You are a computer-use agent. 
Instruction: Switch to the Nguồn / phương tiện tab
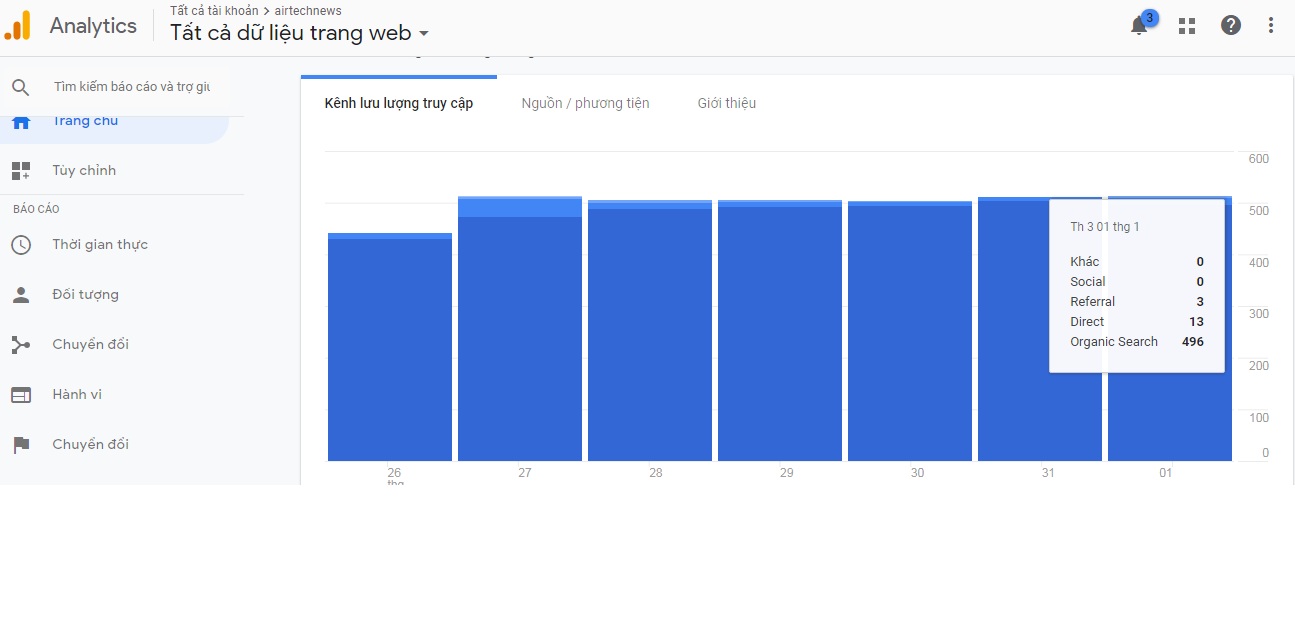585,103
